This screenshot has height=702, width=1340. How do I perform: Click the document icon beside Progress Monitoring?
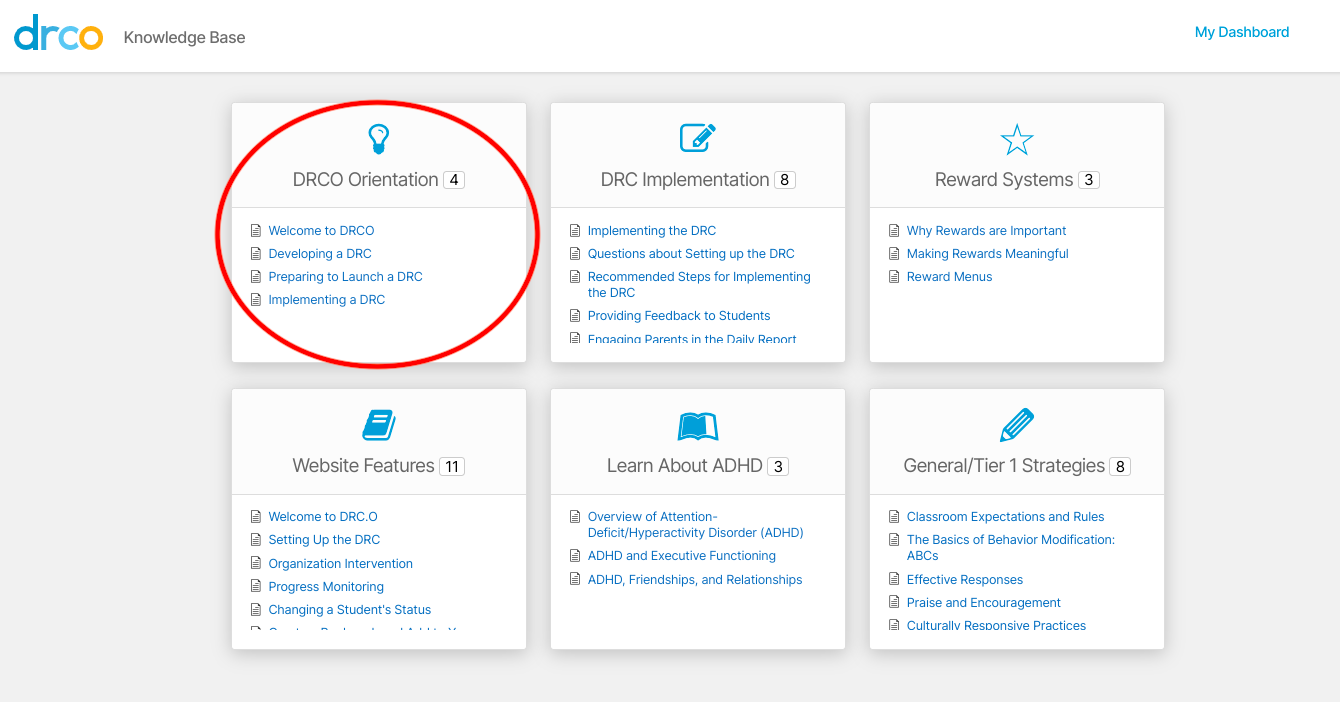[x=255, y=586]
